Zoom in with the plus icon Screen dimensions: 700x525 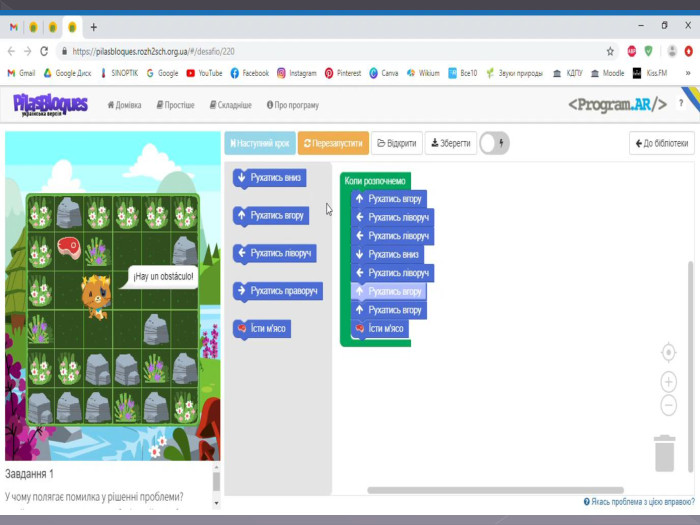tap(669, 381)
